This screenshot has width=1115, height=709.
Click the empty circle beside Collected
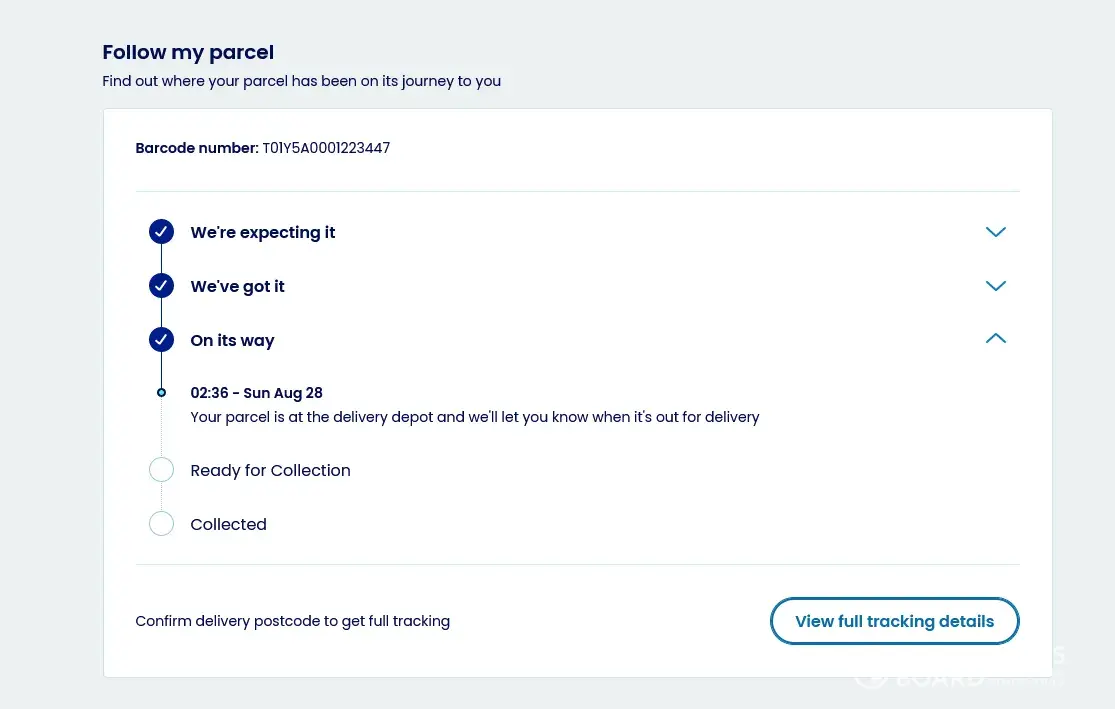pos(161,524)
